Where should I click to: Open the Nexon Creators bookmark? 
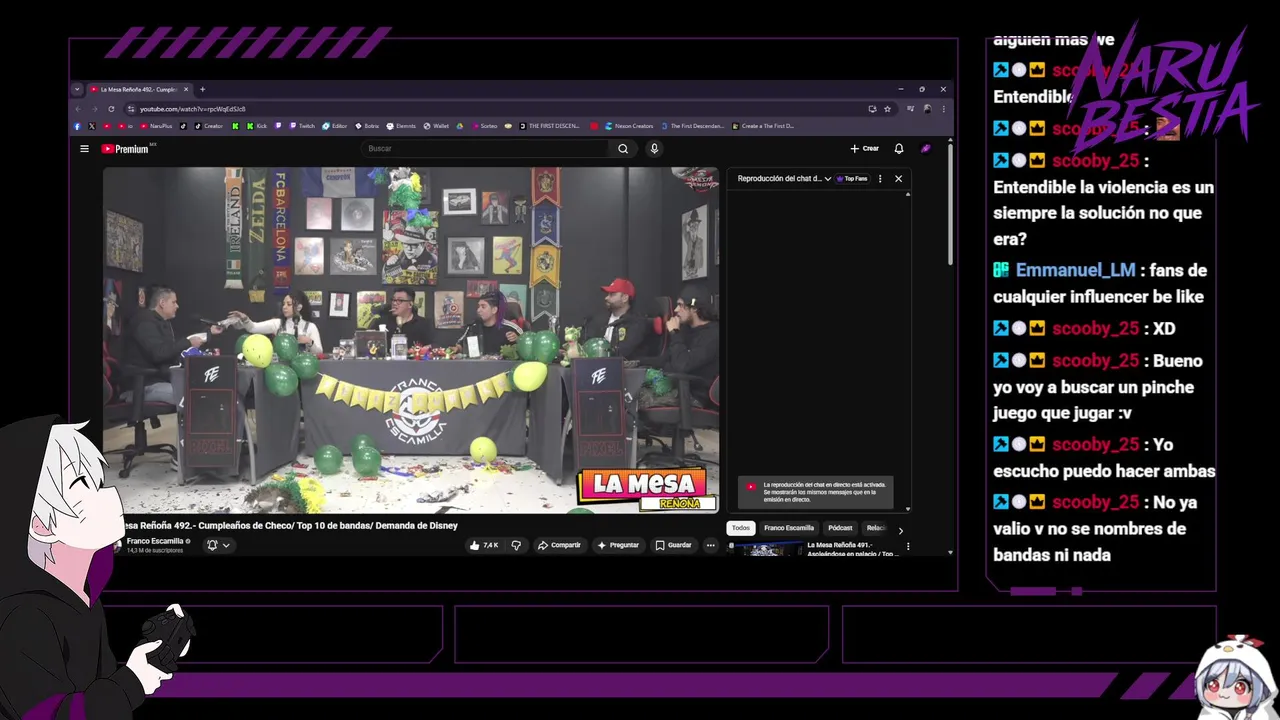tap(627, 126)
